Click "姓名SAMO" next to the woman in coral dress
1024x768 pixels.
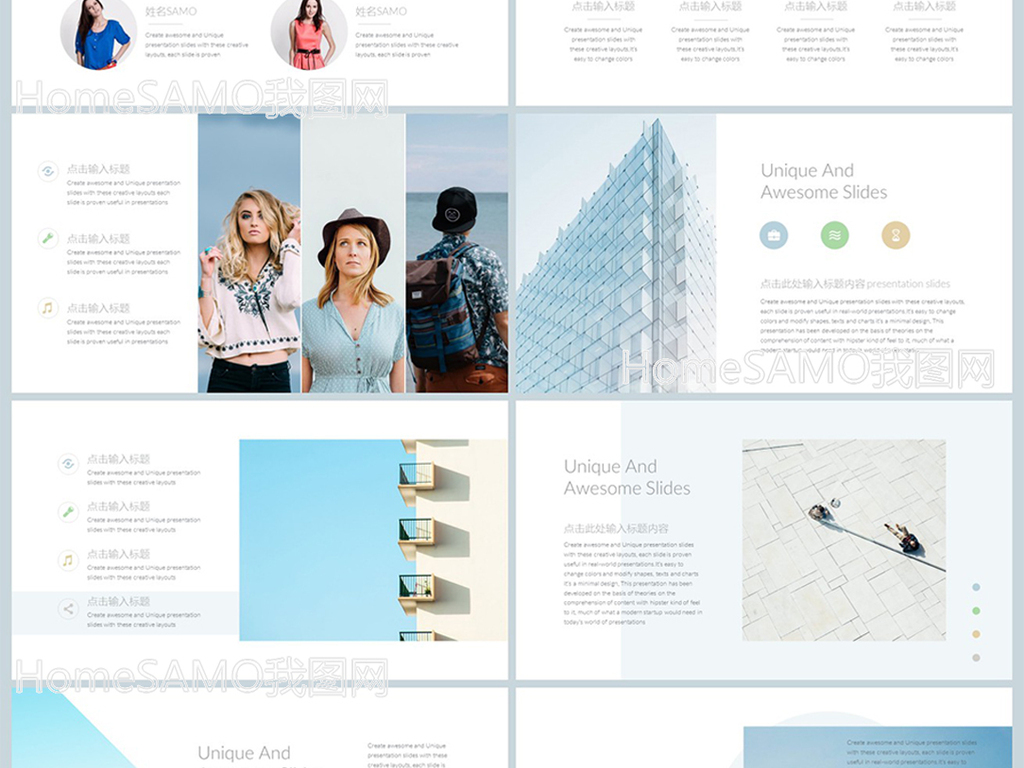[x=381, y=11]
